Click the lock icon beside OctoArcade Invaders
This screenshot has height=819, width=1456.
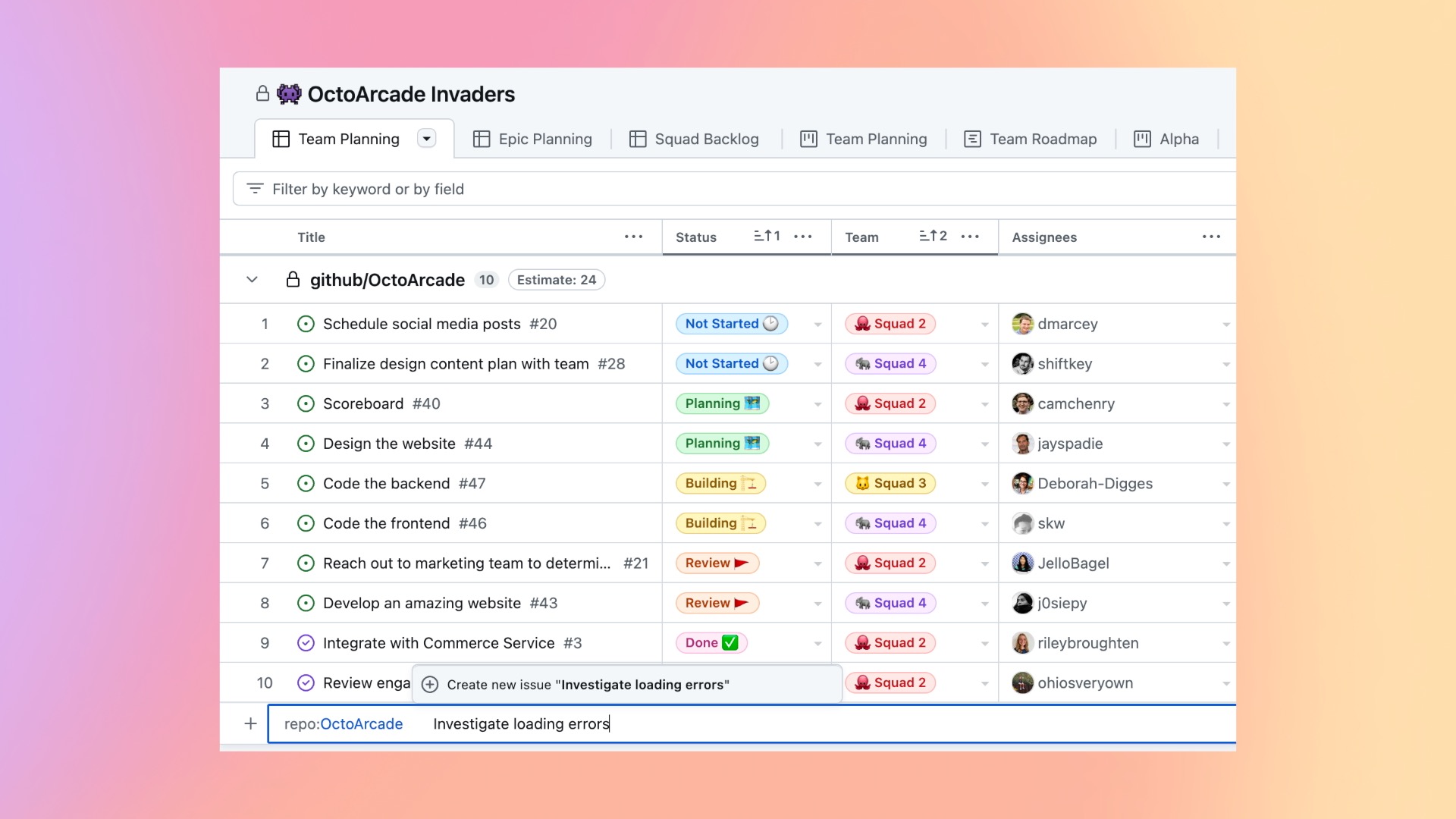(262, 94)
